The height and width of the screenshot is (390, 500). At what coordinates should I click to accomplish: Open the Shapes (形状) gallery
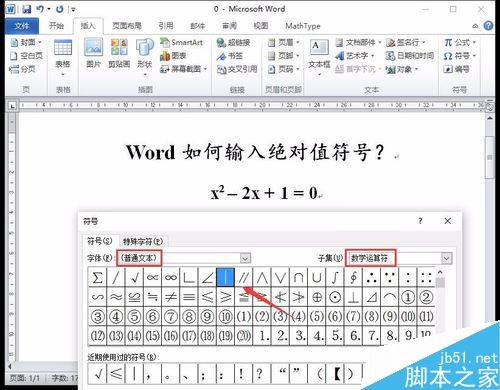tap(145, 56)
